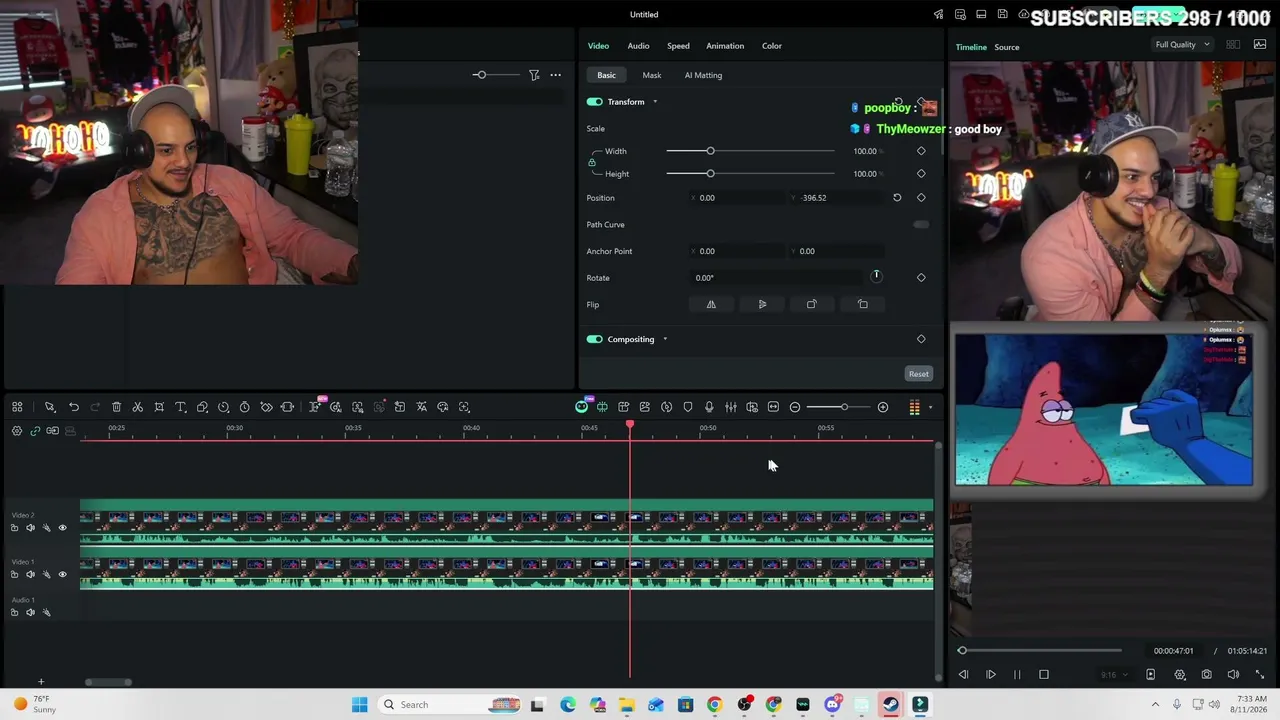Edit the Position Y value field
The image size is (1280, 720).
click(836, 198)
